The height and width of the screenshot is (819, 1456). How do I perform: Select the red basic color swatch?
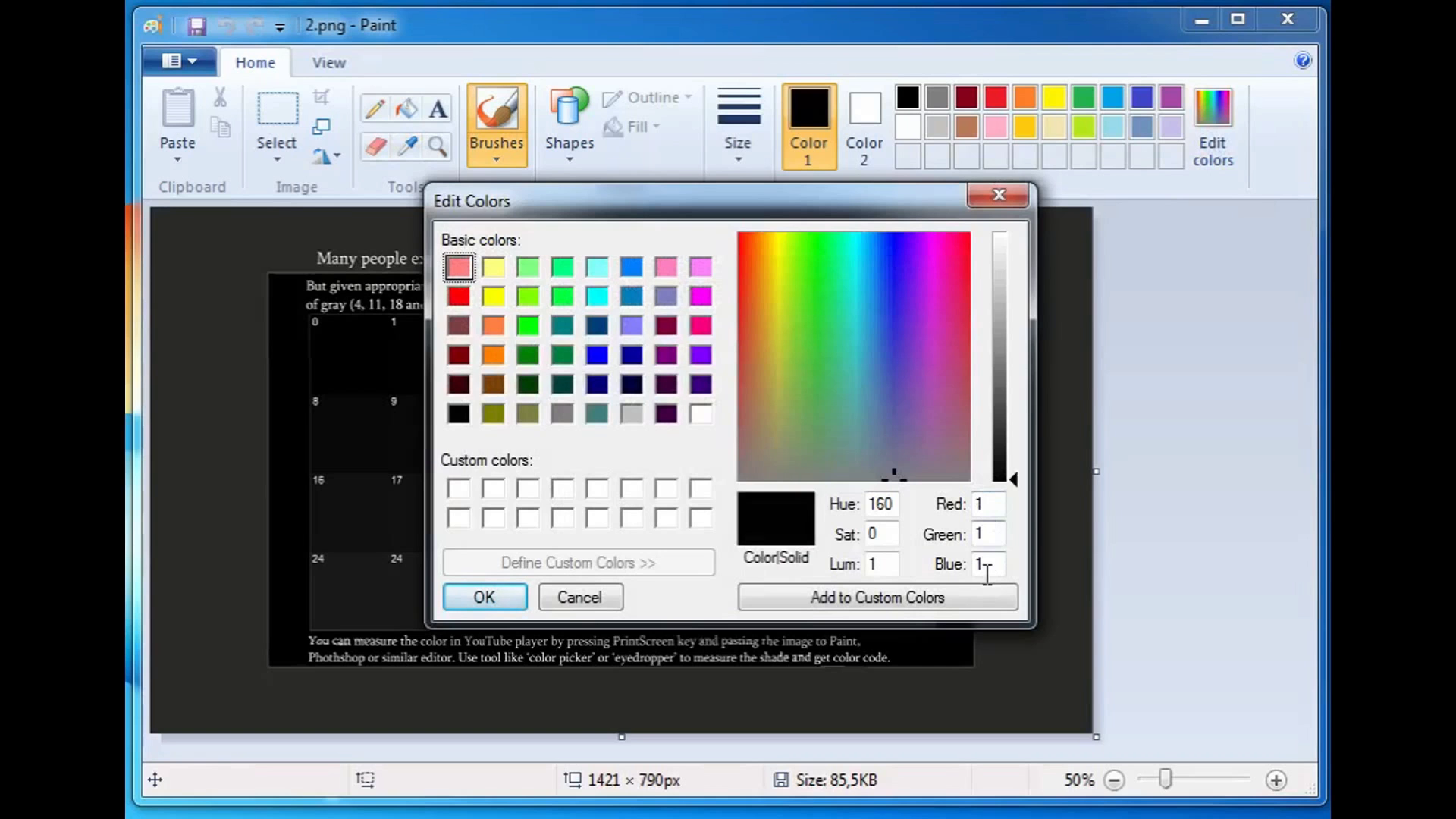point(458,296)
